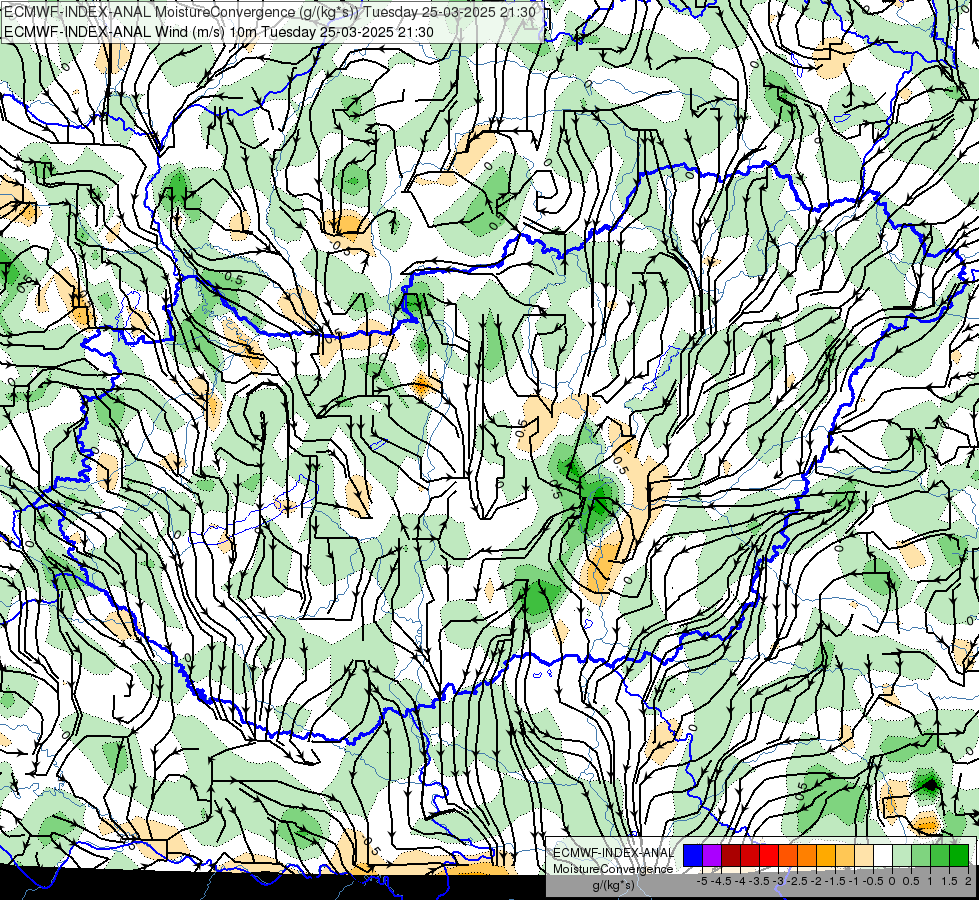This screenshot has height=900, width=979.
Task: Select the dark maroon legend swatch
Action: (x=731, y=855)
